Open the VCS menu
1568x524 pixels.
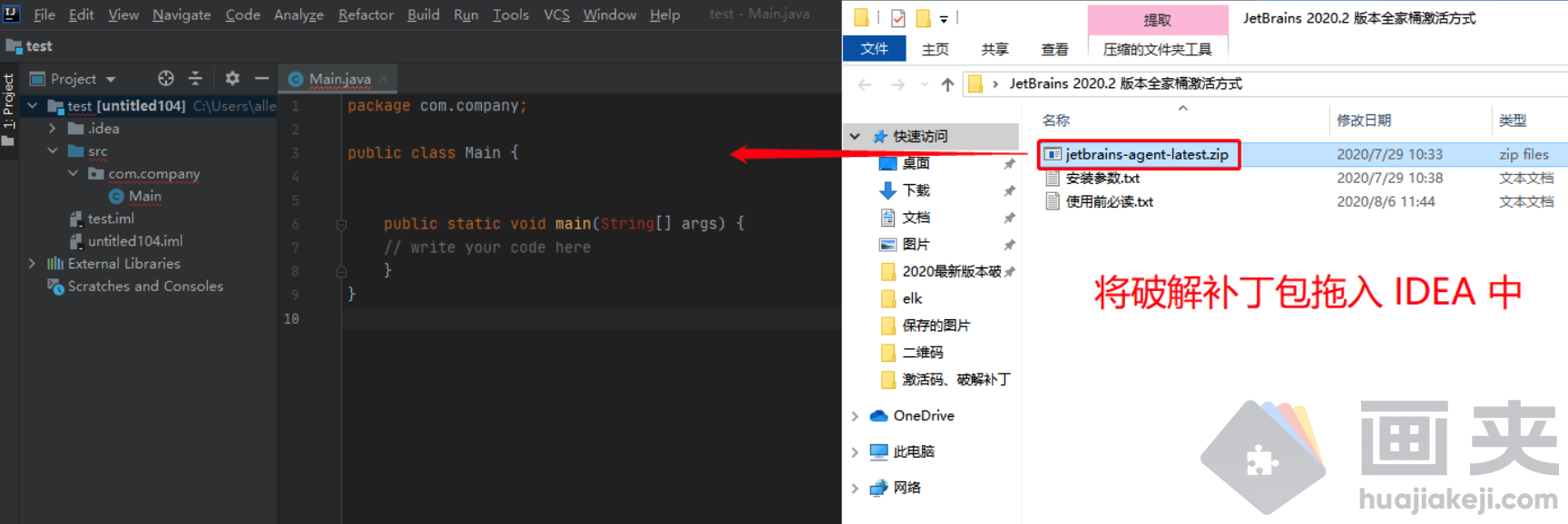(x=556, y=15)
